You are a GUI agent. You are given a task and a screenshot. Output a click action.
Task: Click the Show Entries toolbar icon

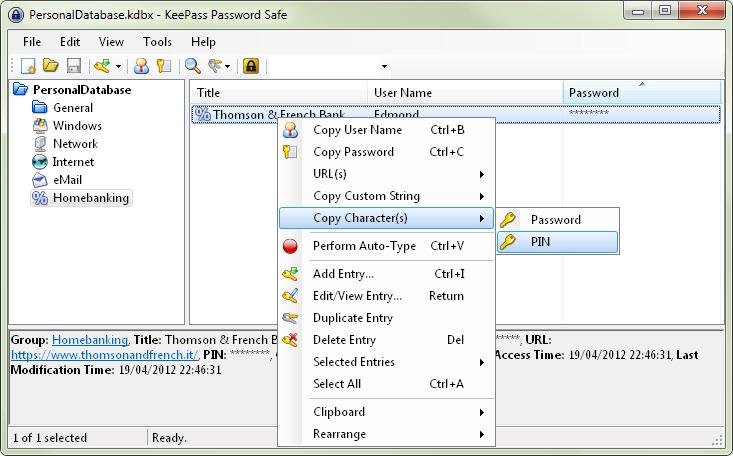[x=215, y=66]
